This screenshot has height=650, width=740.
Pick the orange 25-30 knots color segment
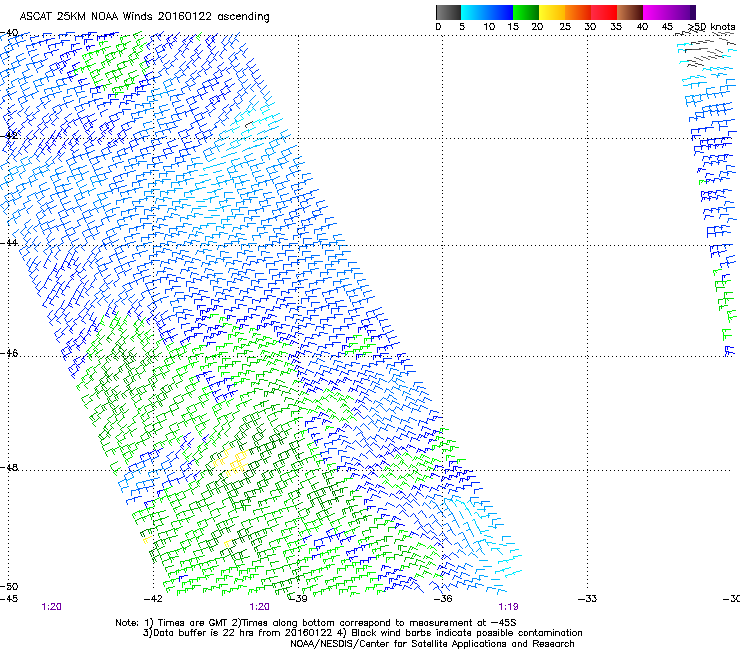(578, 12)
